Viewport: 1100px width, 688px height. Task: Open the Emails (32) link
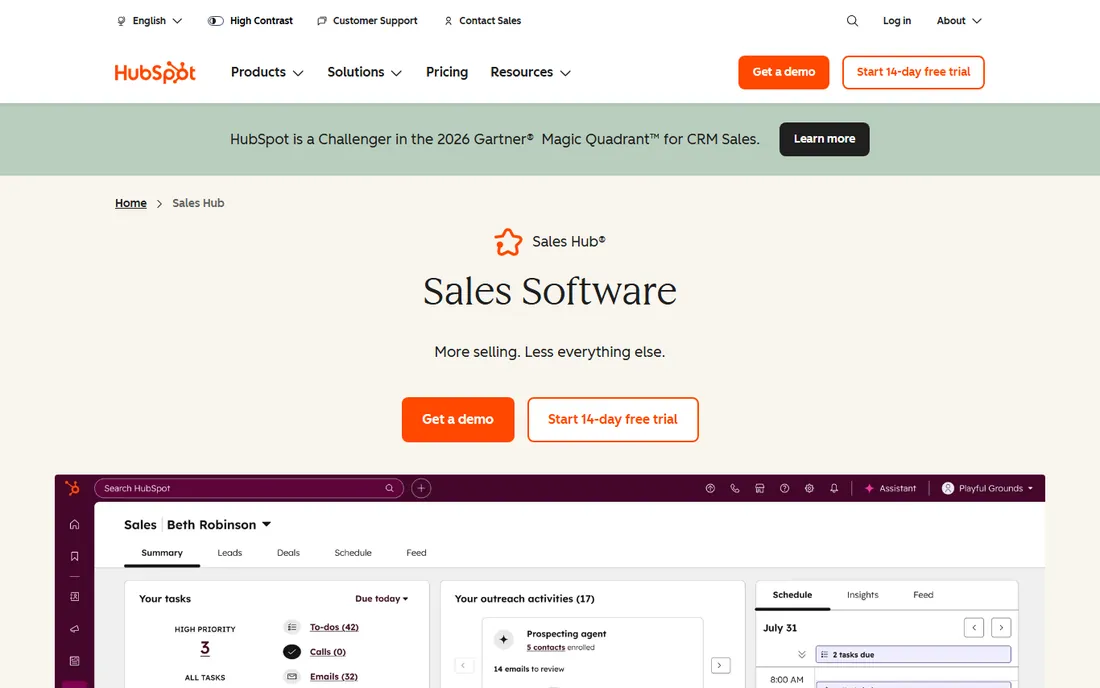tap(334, 677)
